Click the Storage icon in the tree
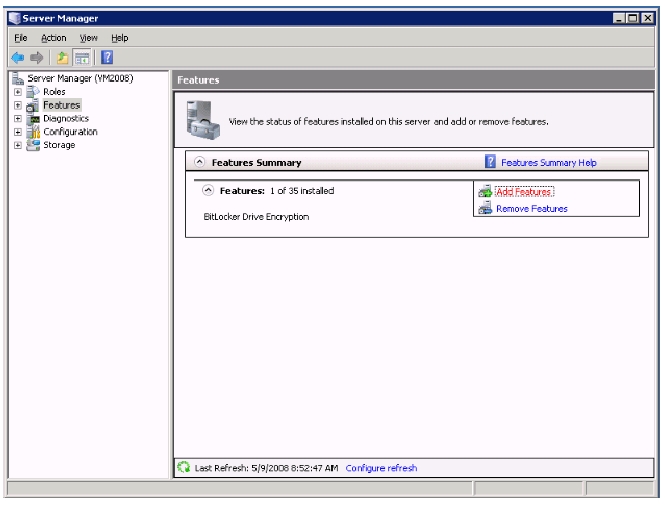Viewport: 665px width, 505px height. [x=33, y=145]
